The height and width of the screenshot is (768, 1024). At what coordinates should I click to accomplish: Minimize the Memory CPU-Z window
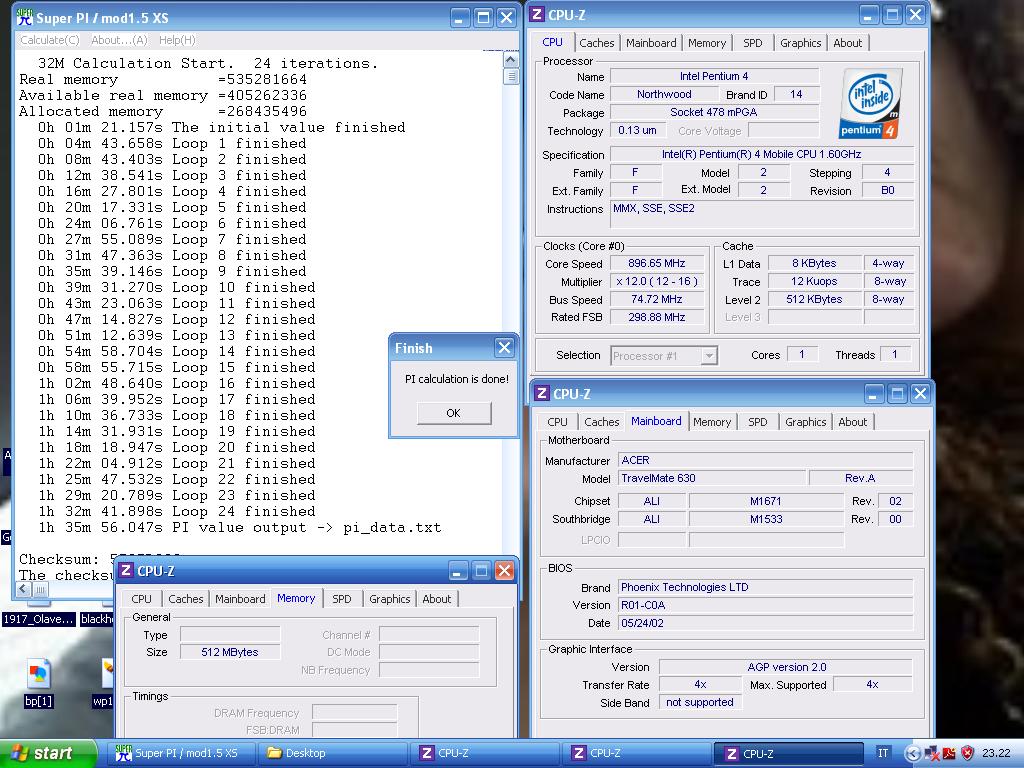[457, 571]
